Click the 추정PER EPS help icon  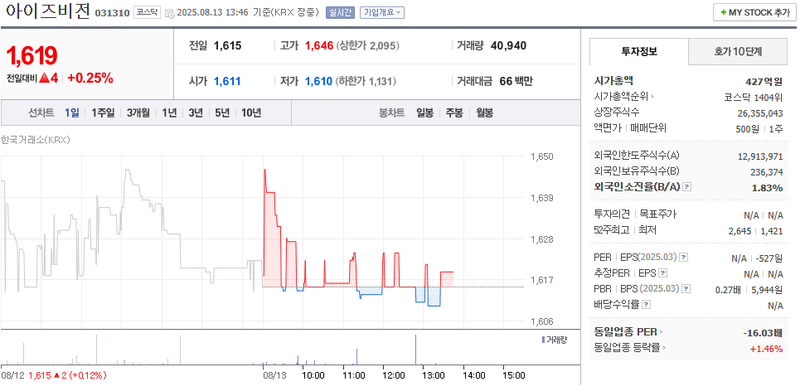pos(662,273)
